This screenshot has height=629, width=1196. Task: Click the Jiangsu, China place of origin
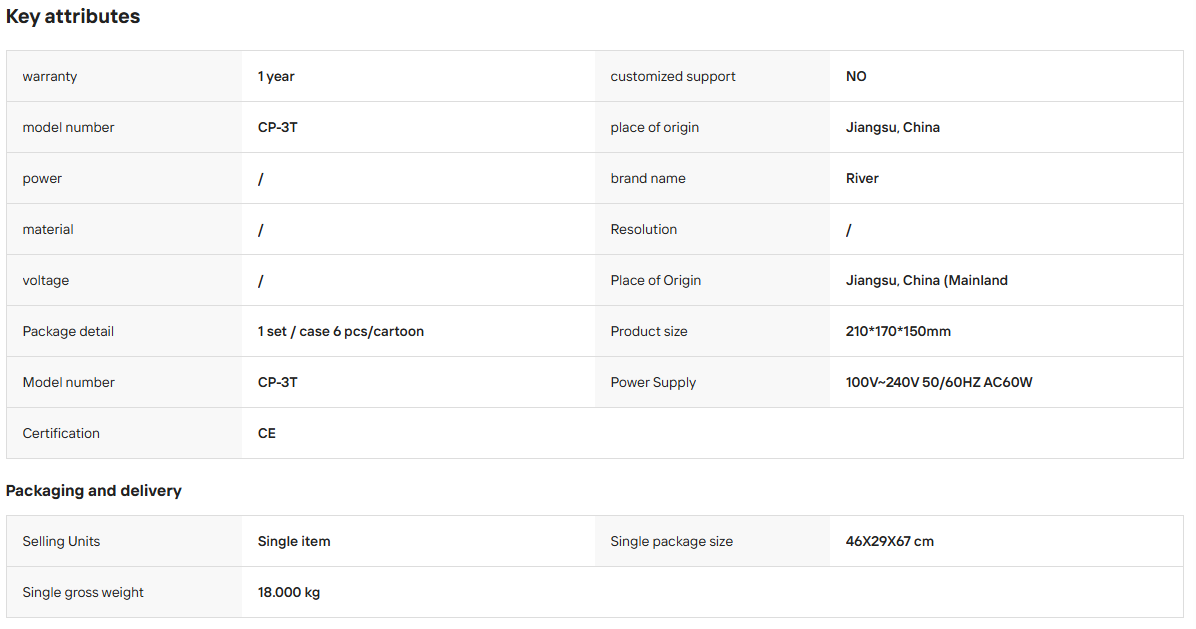(x=892, y=127)
